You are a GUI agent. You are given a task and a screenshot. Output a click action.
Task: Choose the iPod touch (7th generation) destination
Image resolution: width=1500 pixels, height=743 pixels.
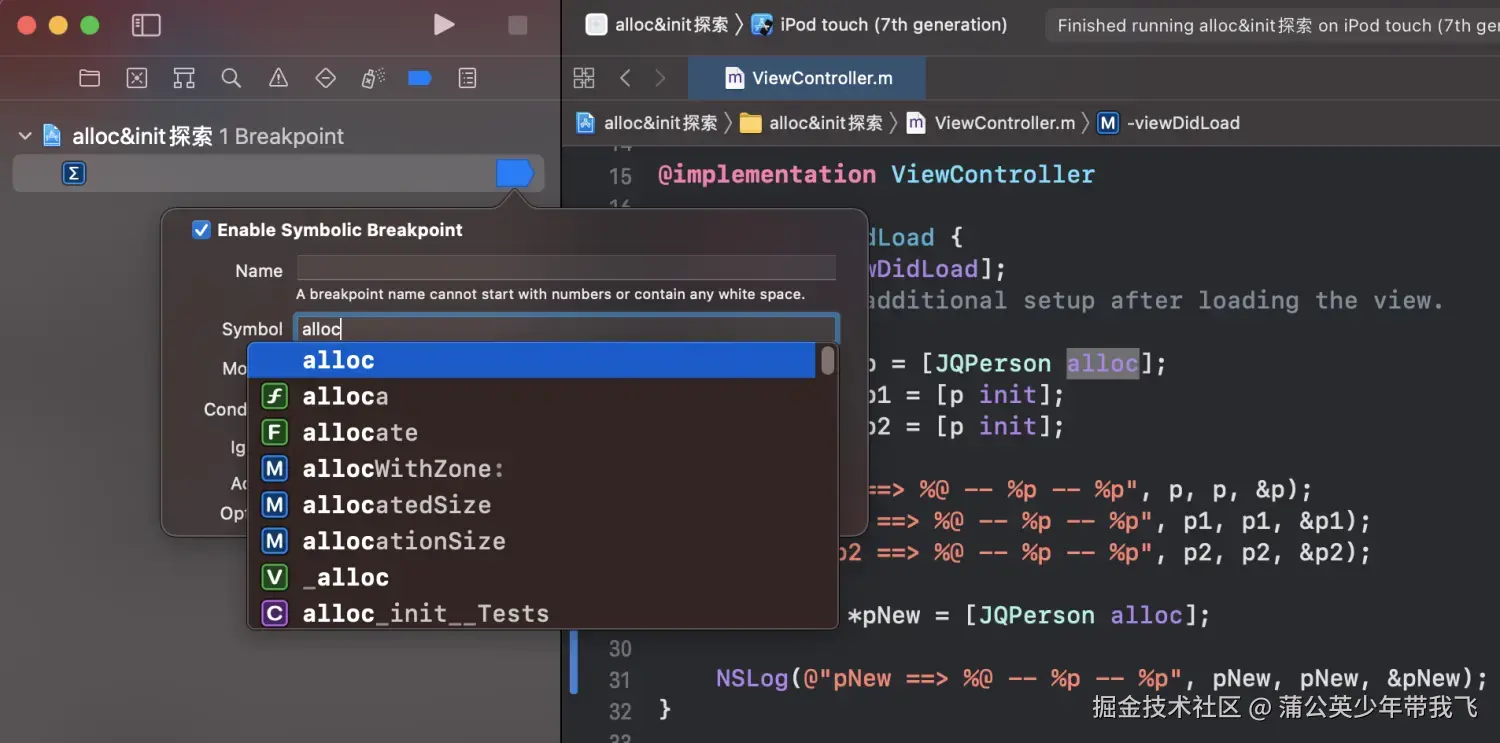pos(880,25)
